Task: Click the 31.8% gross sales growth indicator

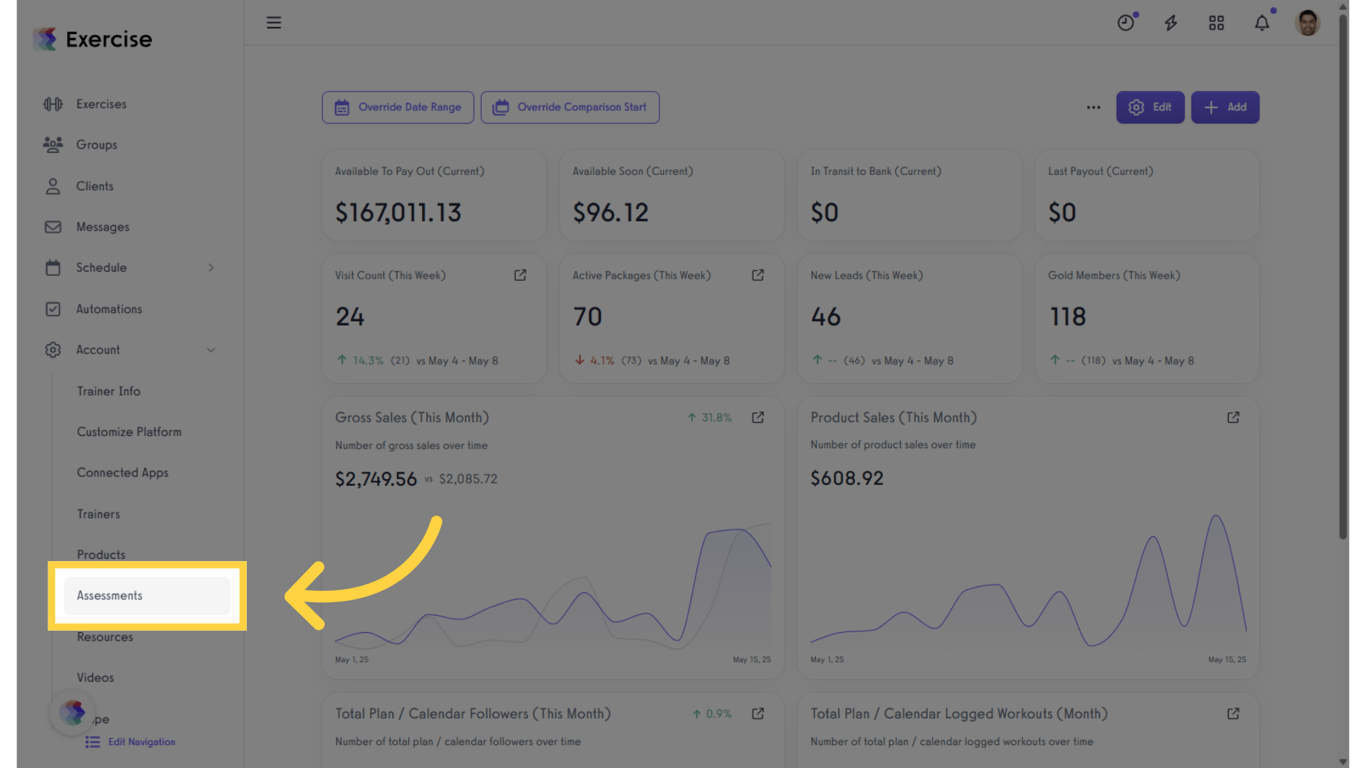Action: point(709,418)
